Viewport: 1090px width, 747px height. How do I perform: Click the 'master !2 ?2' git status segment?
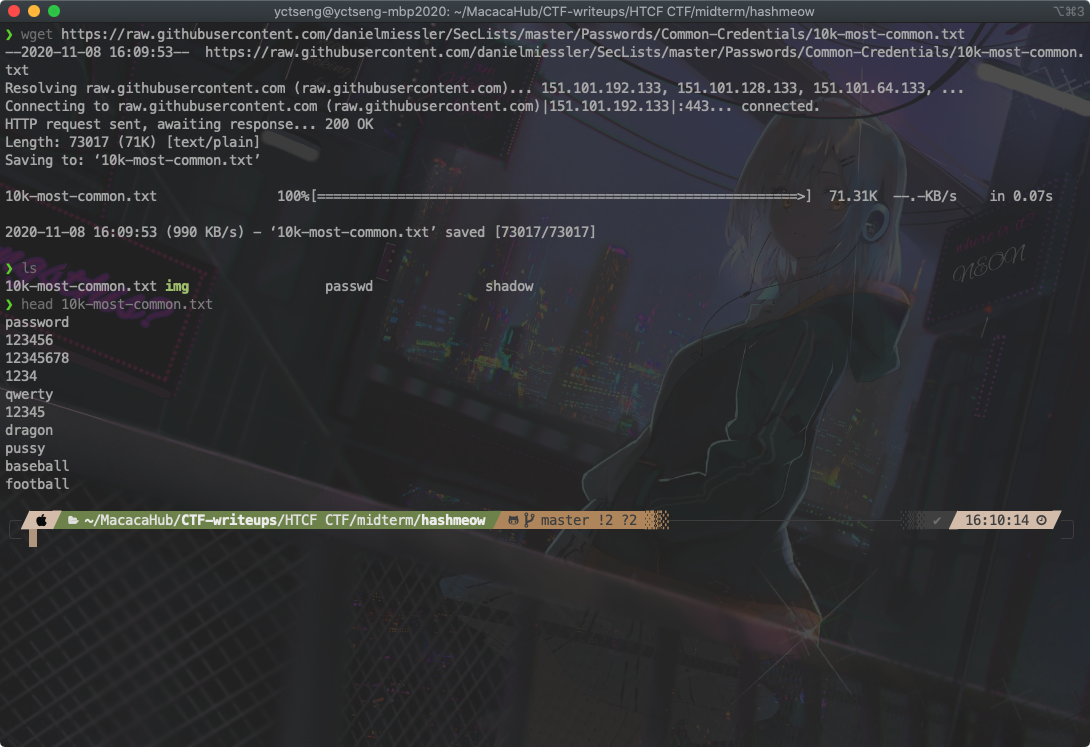tap(589, 520)
